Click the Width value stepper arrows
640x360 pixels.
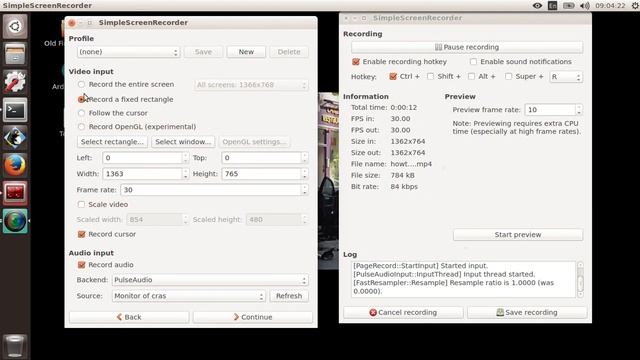[186, 174]
